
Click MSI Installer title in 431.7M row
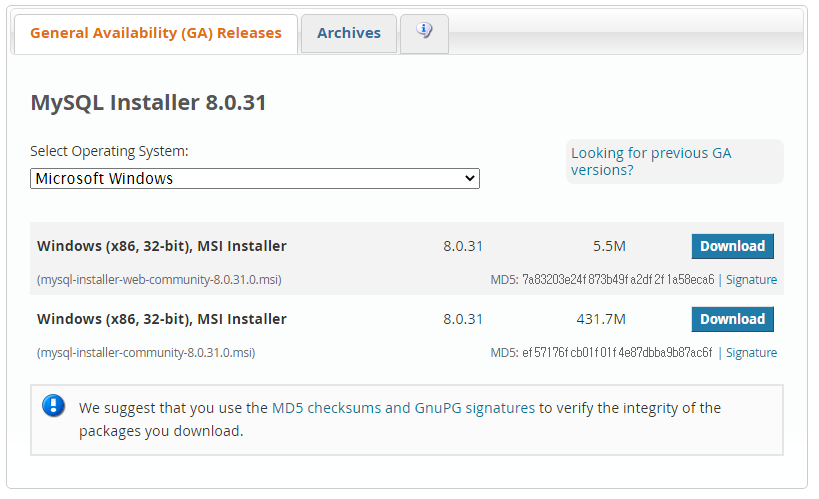click(x=162, y=319)
